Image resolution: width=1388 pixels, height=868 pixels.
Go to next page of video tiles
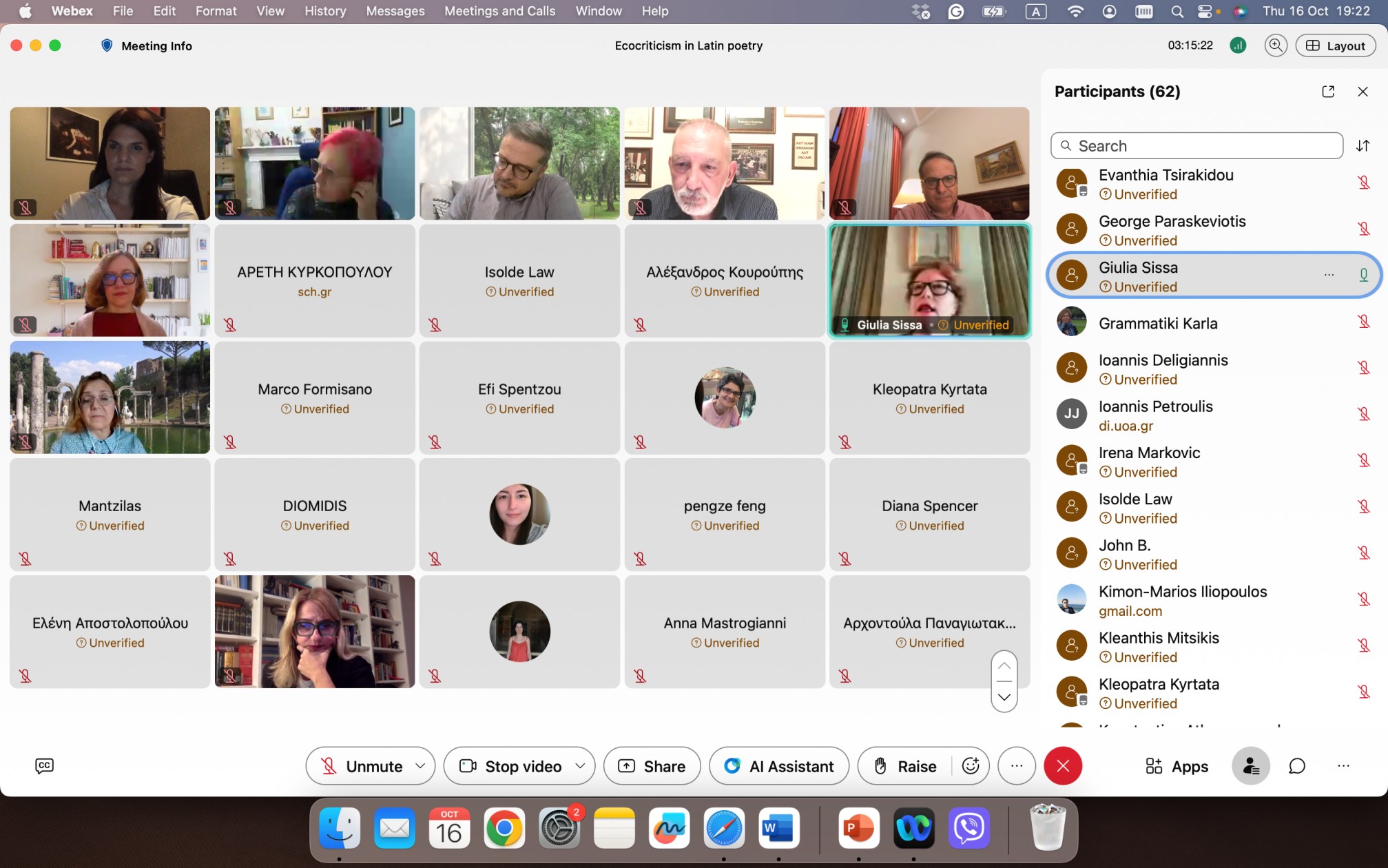click(1004, 696)
